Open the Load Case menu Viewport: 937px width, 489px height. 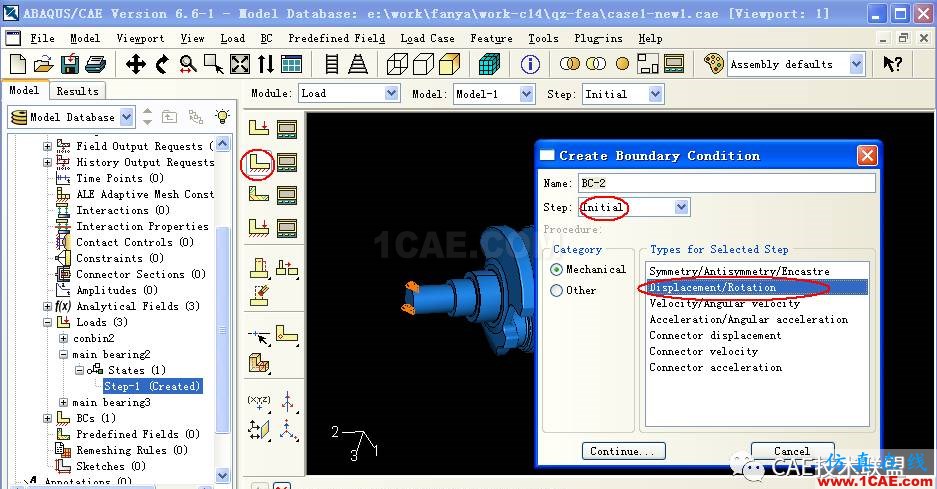point(427,38)
